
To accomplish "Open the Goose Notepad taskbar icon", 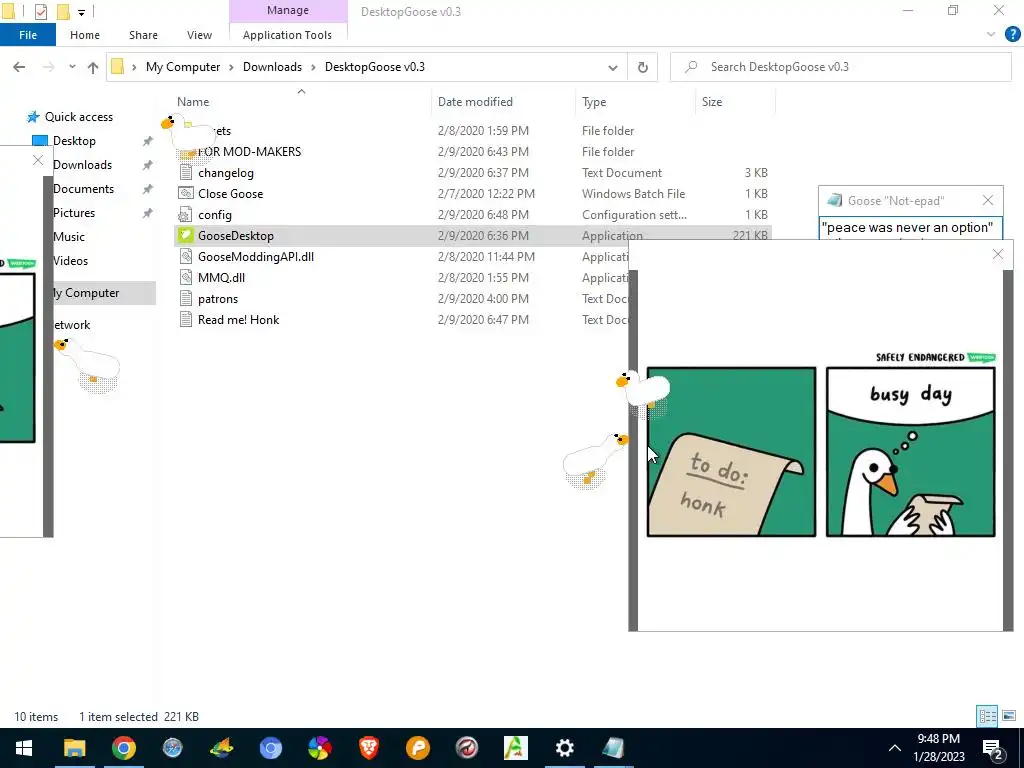I will pyautogui.click(x=613, y=748).
